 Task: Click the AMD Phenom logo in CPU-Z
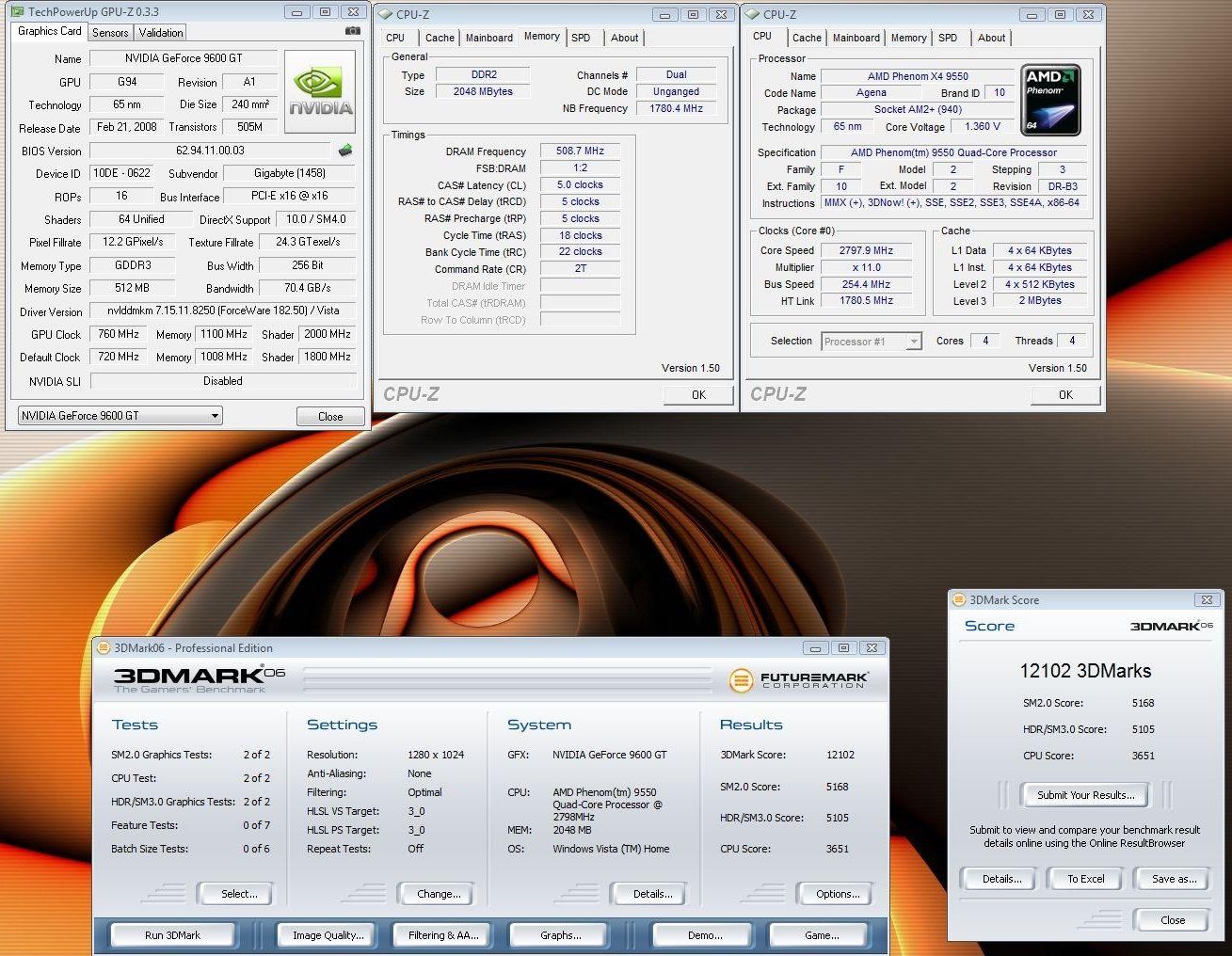click(x=1050, y=100)
